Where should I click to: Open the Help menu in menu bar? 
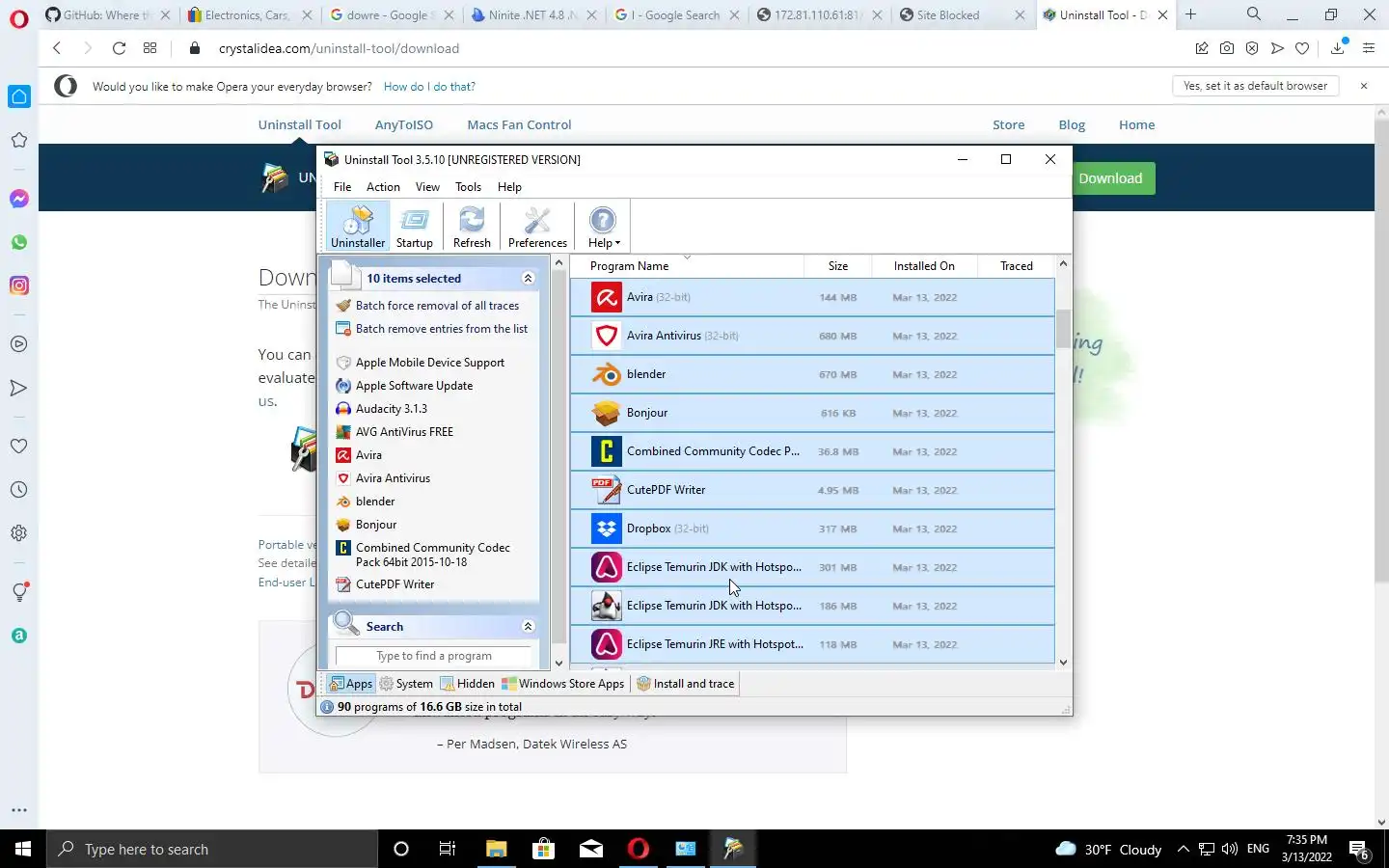point(509,187)
